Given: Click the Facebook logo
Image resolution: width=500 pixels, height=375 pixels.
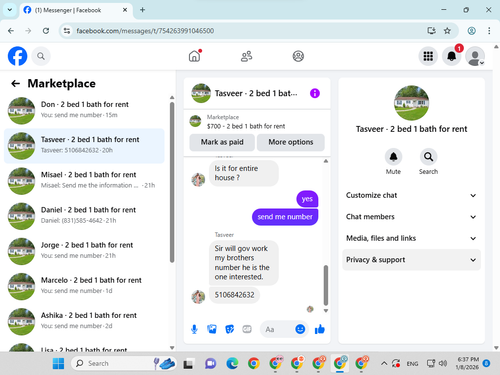Looking at the screenshot, I should coord(17,56).
